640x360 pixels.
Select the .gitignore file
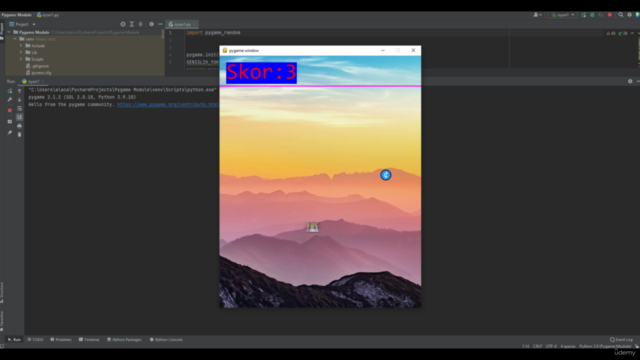[37, 66]
